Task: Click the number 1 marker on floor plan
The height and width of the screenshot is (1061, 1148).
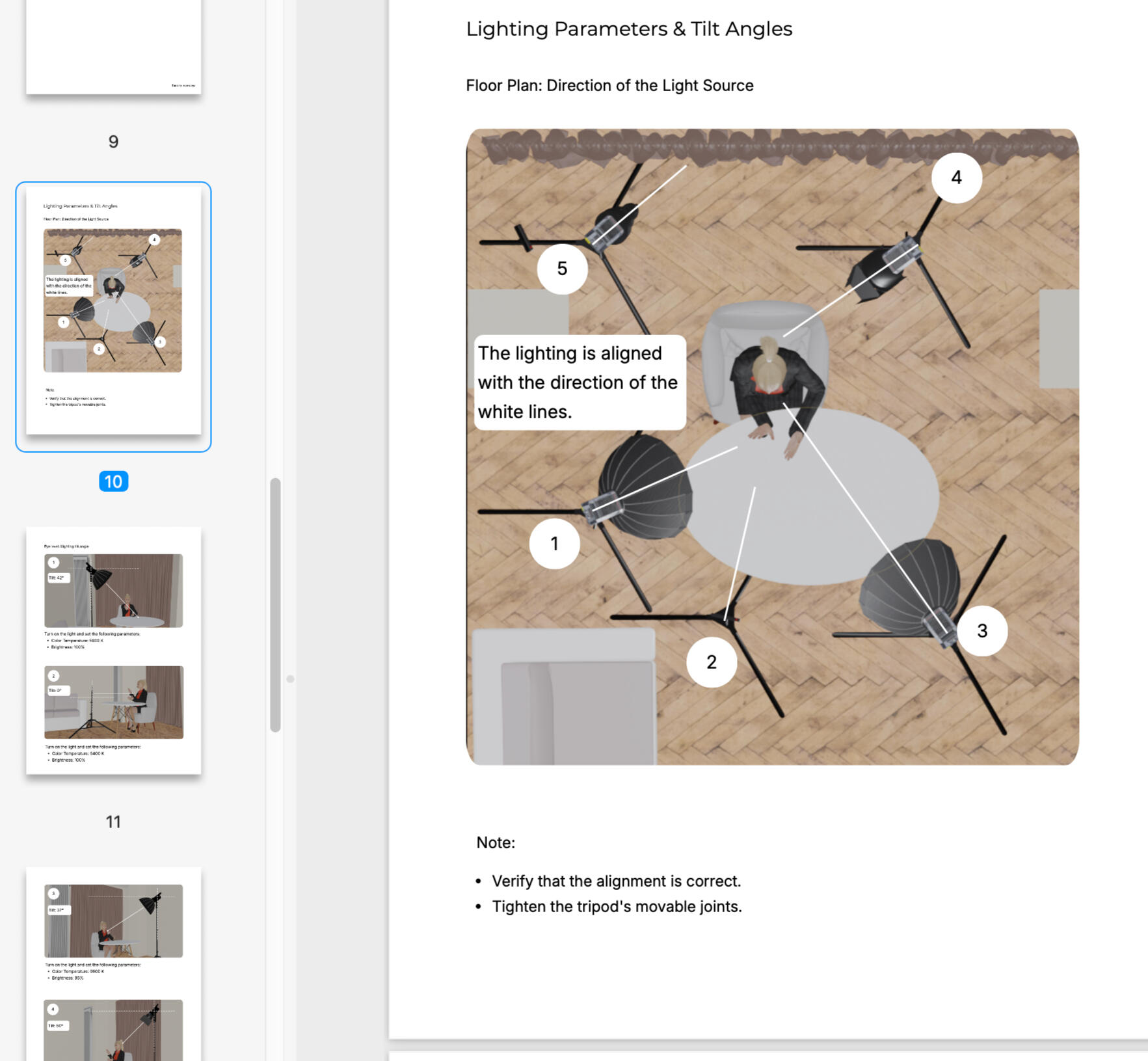Action: click(554, 544)
